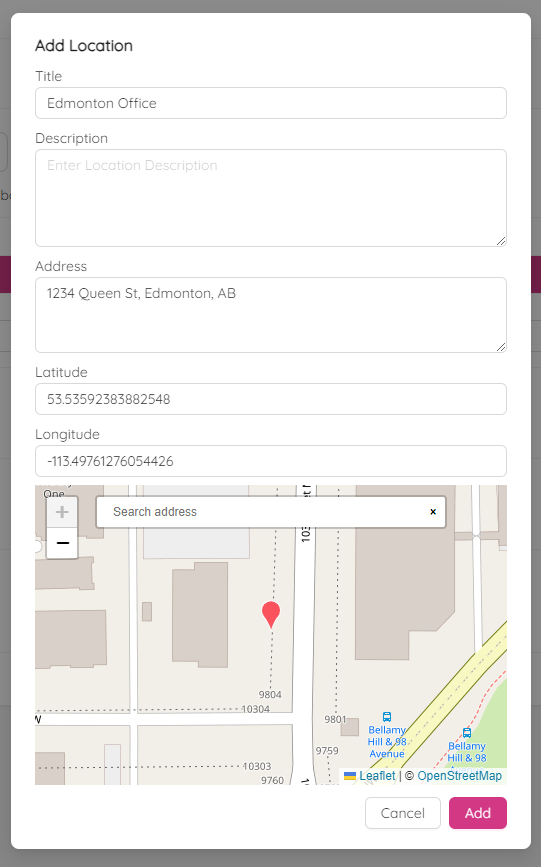Grab the Description resize handle
Image resolution: width=541 pixels, height=867 pixels.
[x=501, y=241]
